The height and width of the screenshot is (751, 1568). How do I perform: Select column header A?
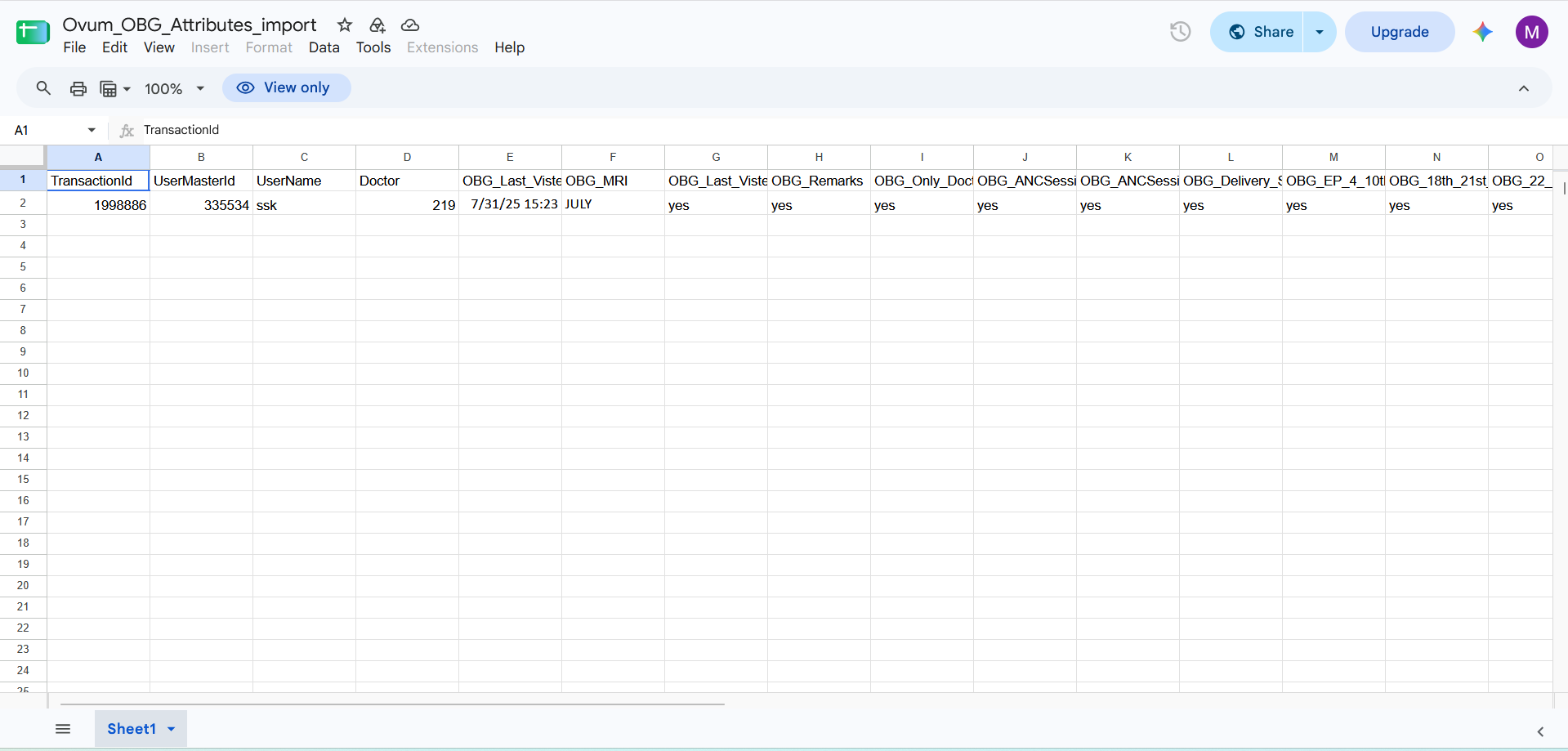pos(98,157)
